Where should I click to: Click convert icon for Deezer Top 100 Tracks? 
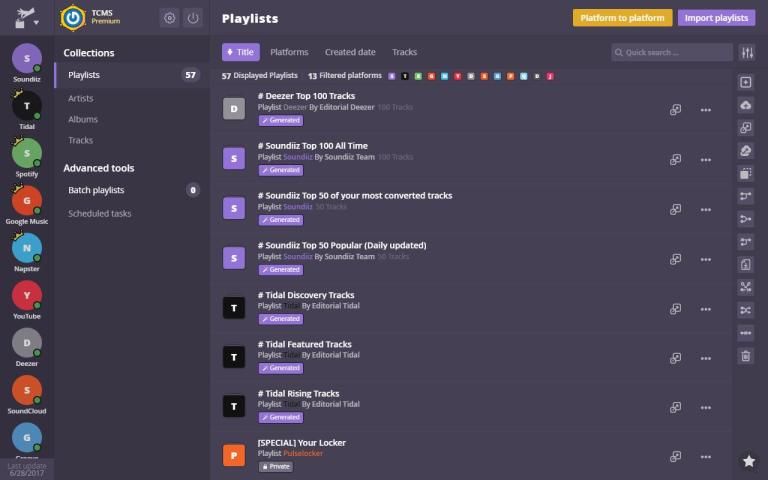coord(676,110)
